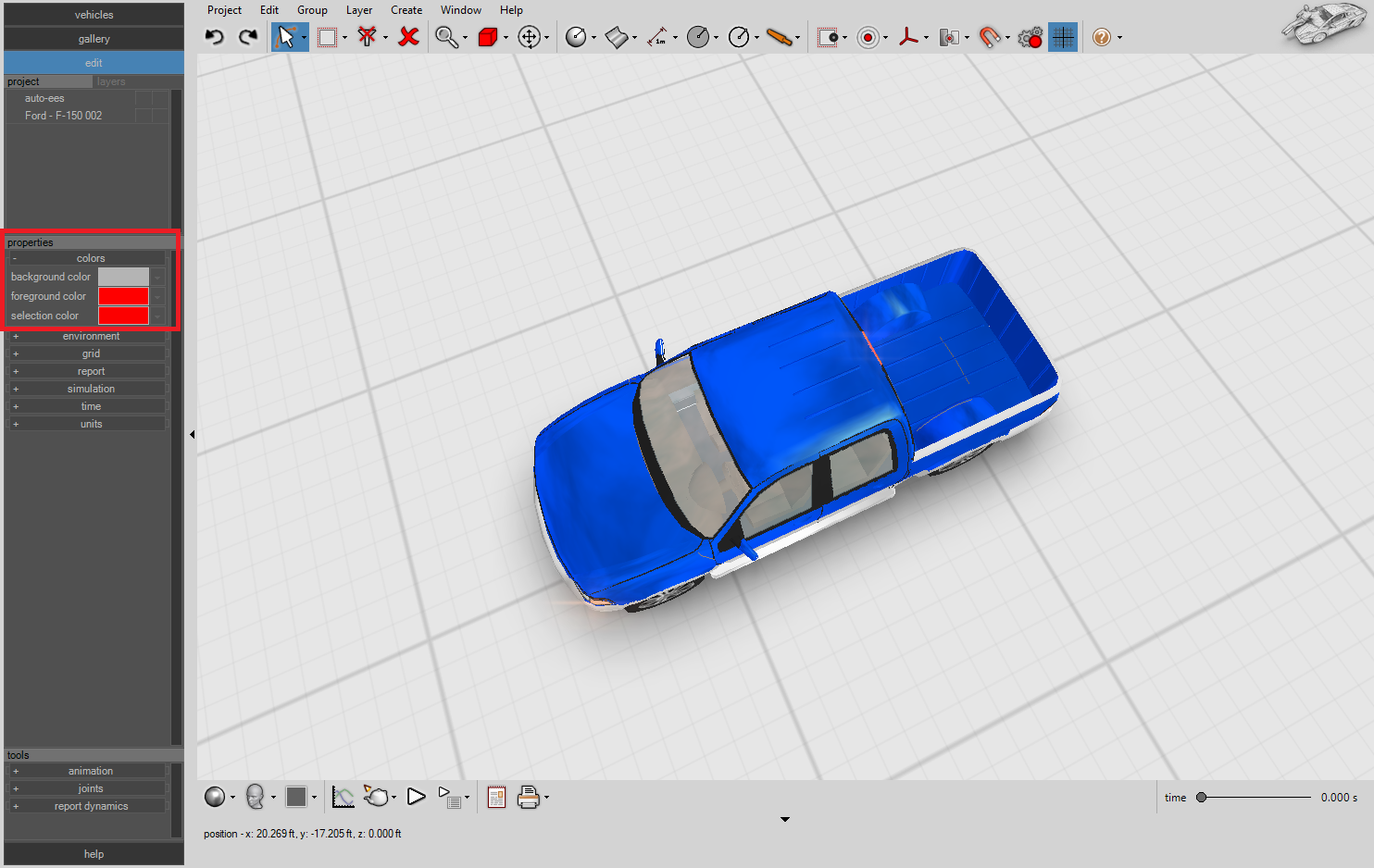1374x868 pixels.
Task: Select the four-arrow move tool
Action: tap(529, 37)
